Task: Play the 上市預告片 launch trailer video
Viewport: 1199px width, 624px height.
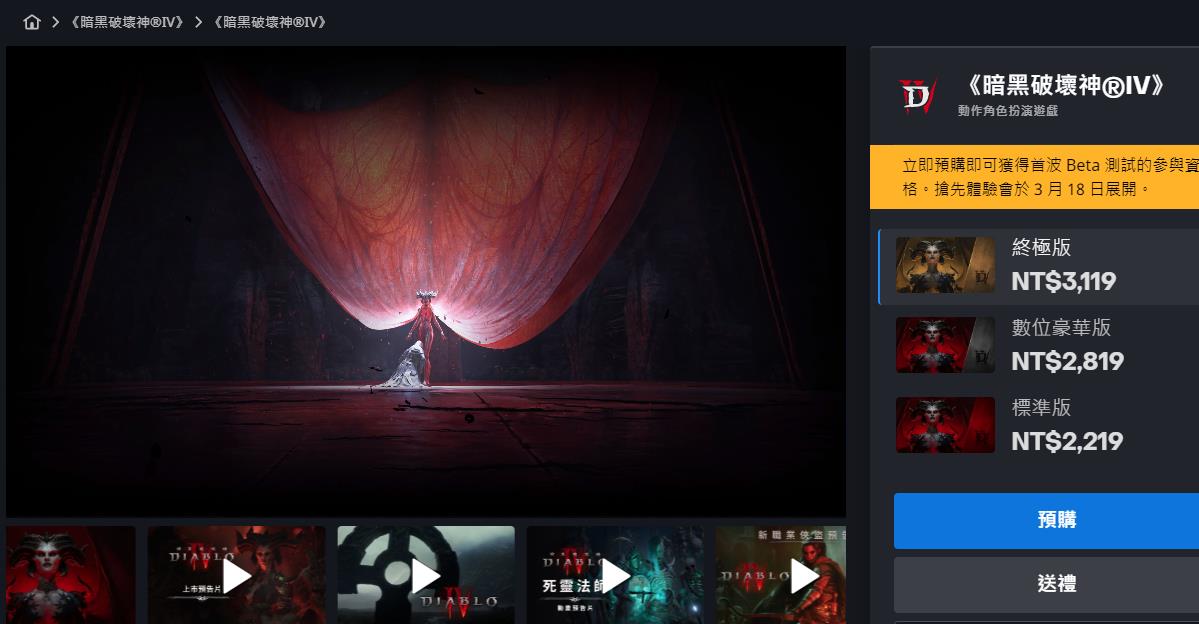Action: 237,575
